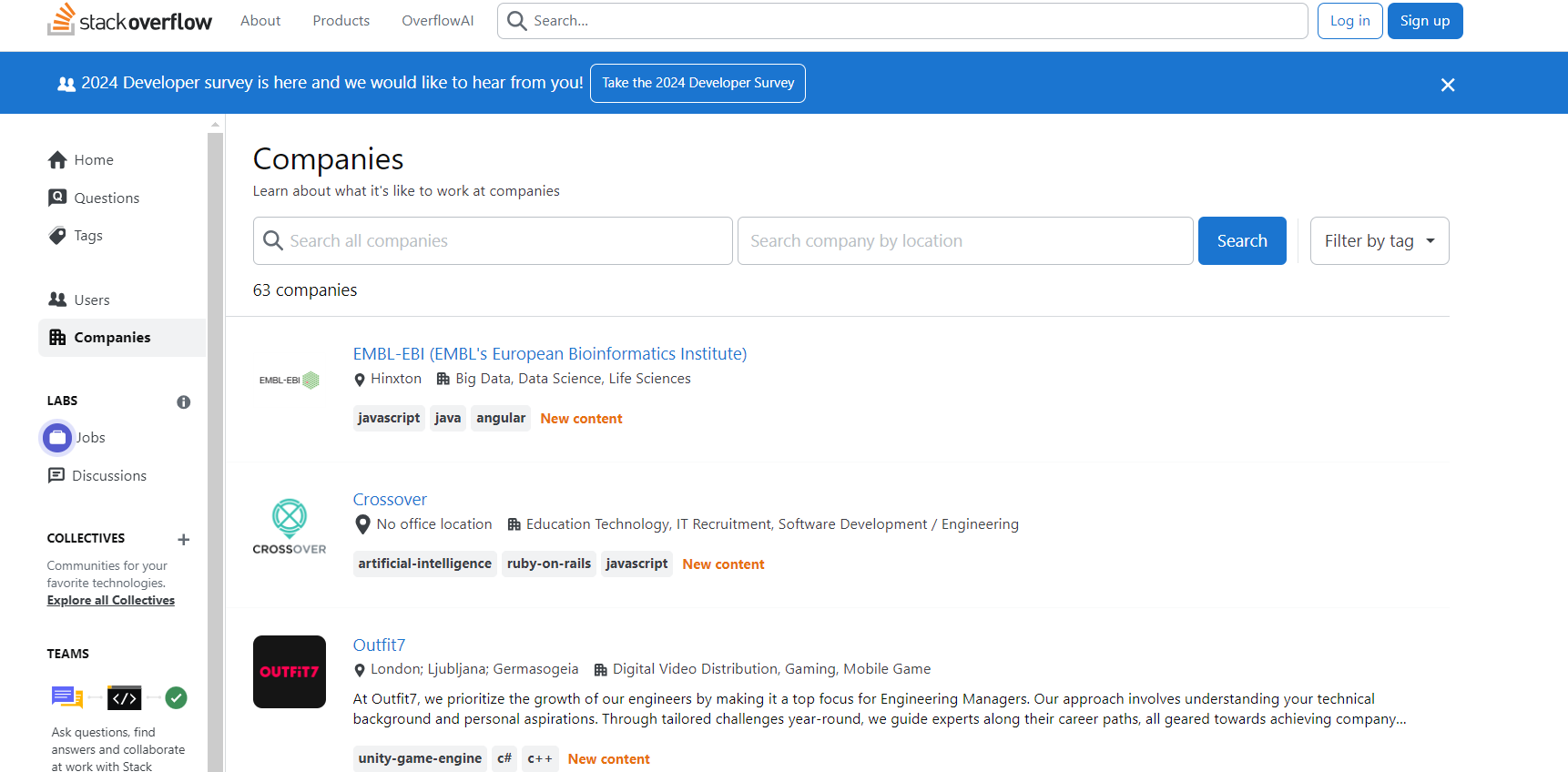Click the Sign up button

pyautogui.click(x=1425, y=21)
